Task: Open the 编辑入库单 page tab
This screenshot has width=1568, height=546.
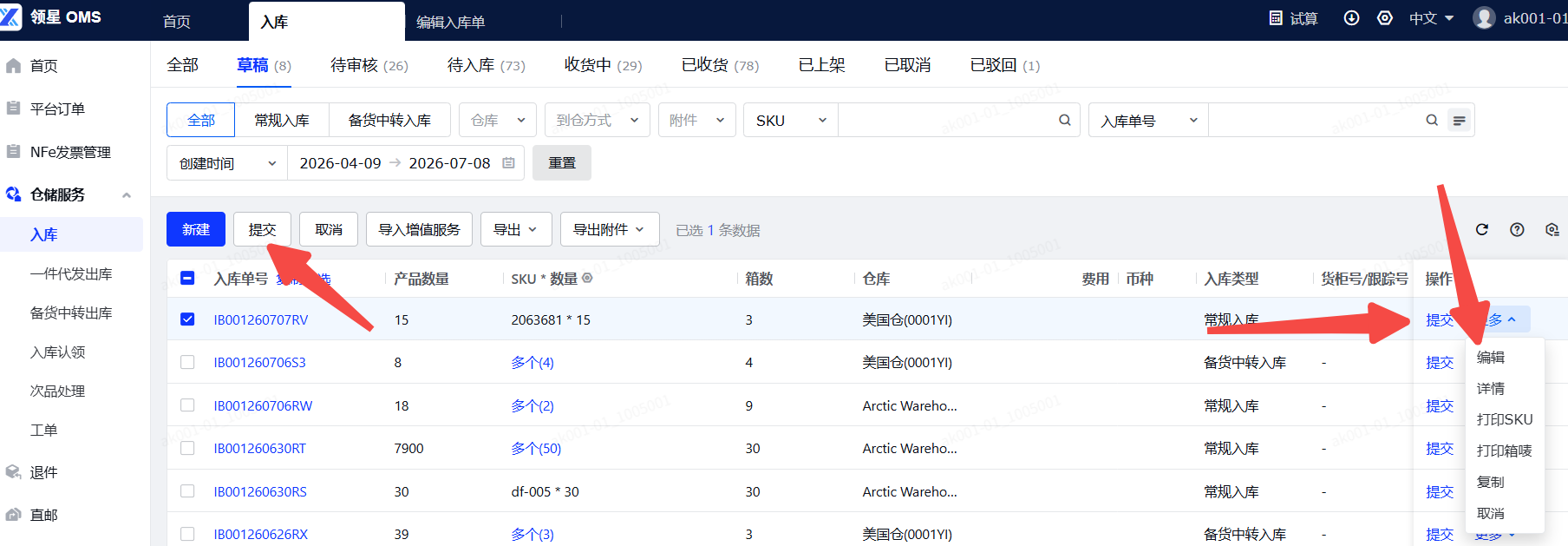Action: 451,22
